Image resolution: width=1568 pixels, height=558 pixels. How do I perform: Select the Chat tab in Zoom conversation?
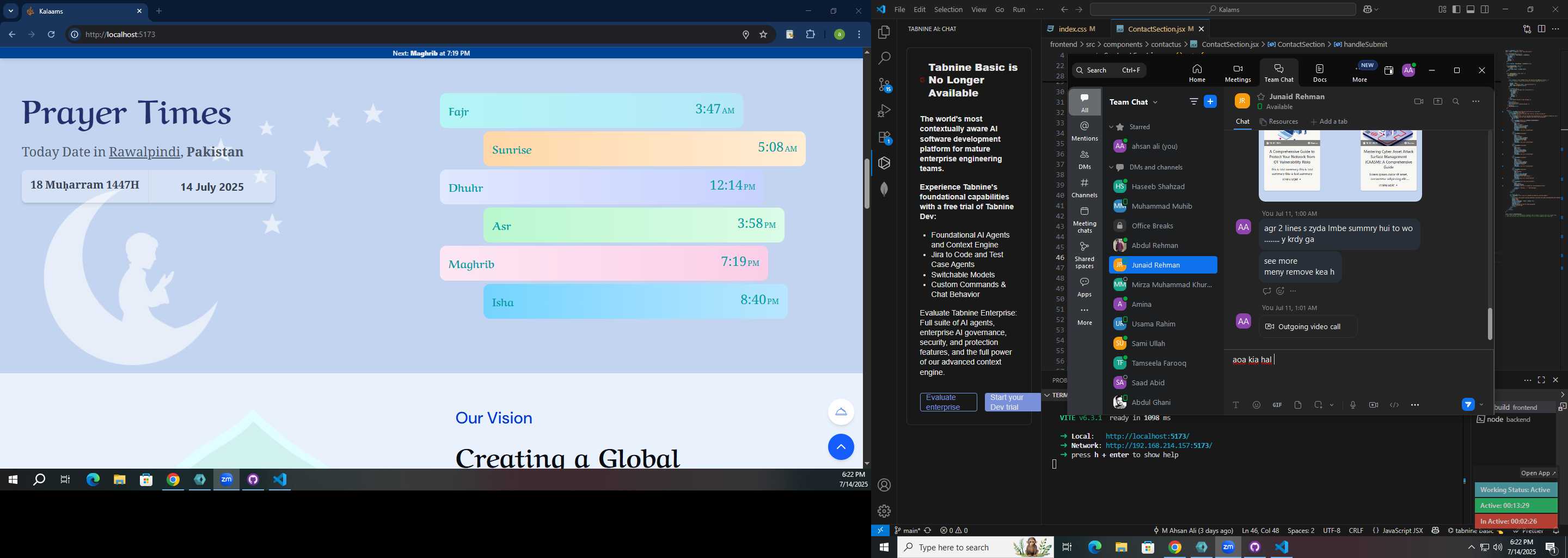(x=1242, y=122)
